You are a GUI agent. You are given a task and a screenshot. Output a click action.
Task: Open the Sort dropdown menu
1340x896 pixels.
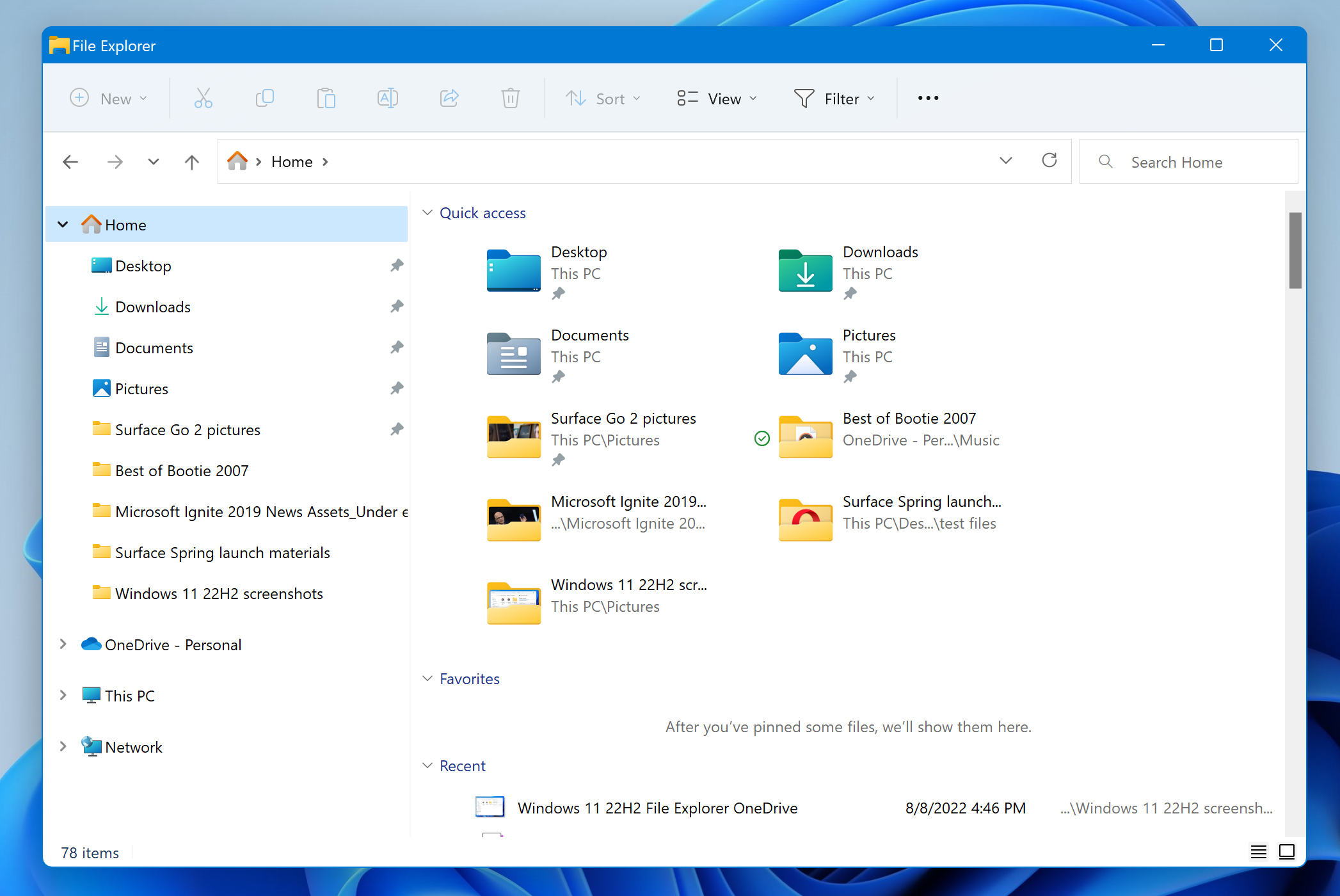click(603, 98)
